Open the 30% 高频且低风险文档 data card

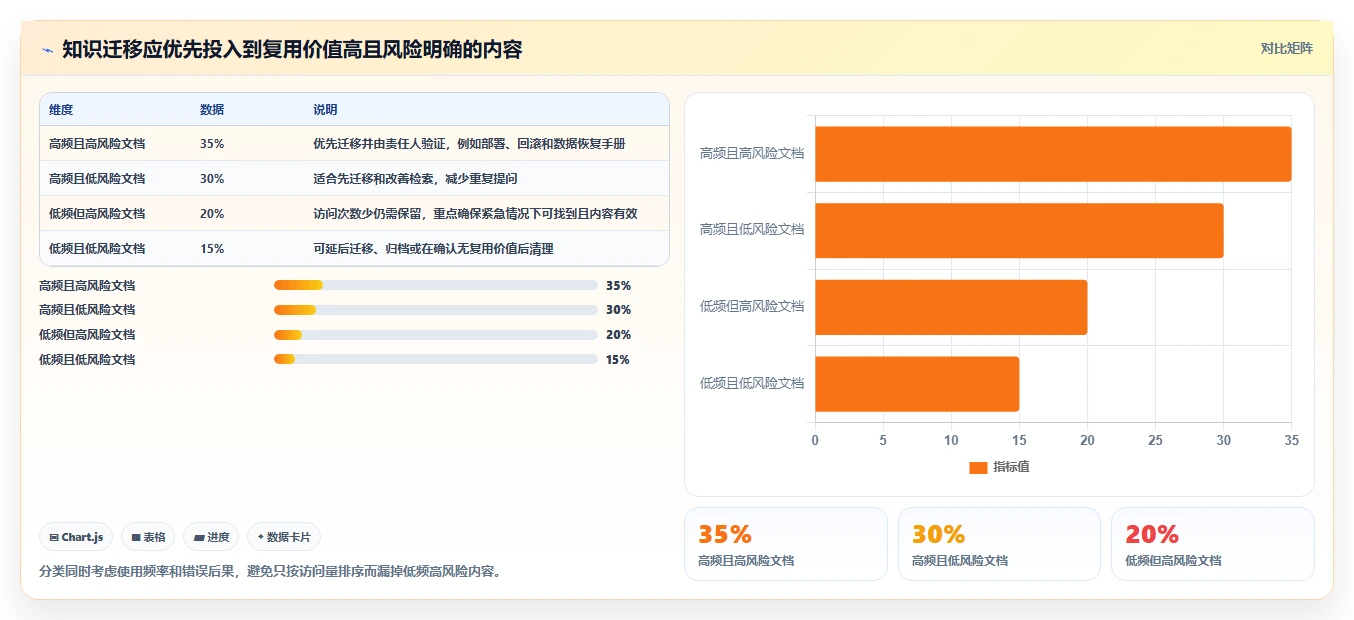pos(999,544)
